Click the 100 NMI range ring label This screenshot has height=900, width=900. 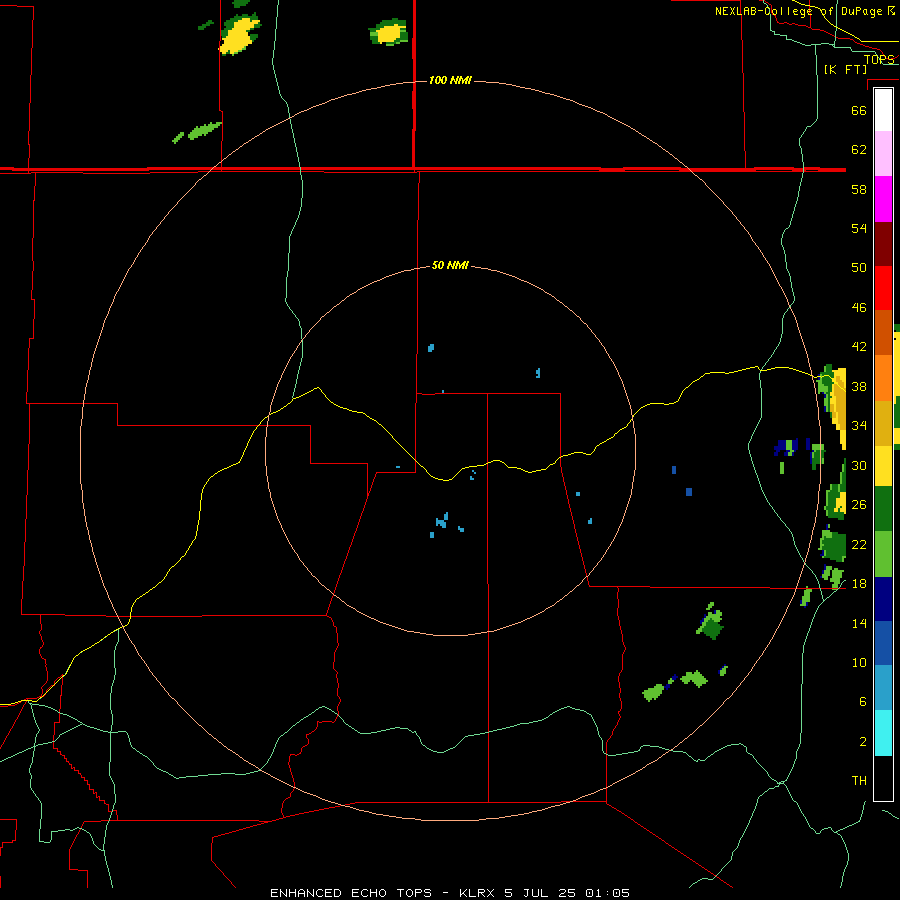click(x=450, y=80)
